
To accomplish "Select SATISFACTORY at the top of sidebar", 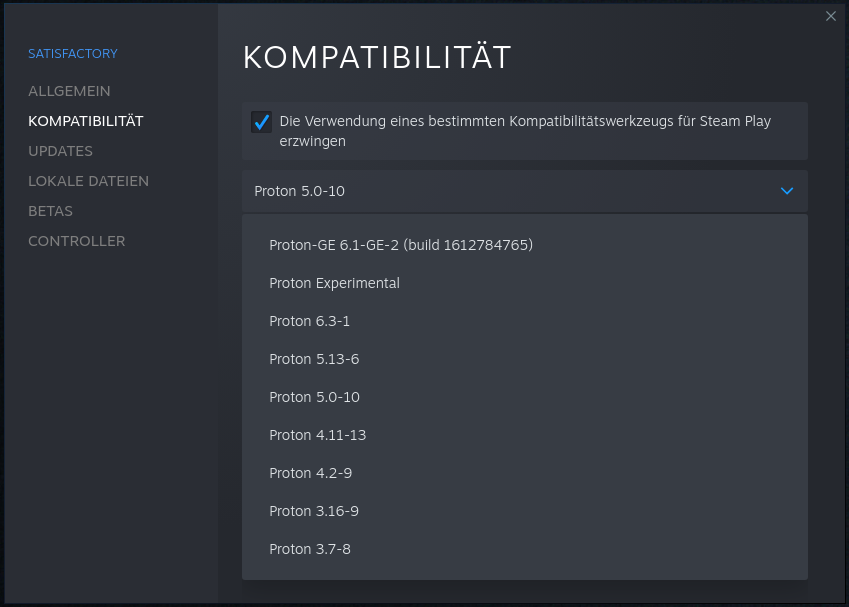I will pyautogui.click(x=73, y=53).
